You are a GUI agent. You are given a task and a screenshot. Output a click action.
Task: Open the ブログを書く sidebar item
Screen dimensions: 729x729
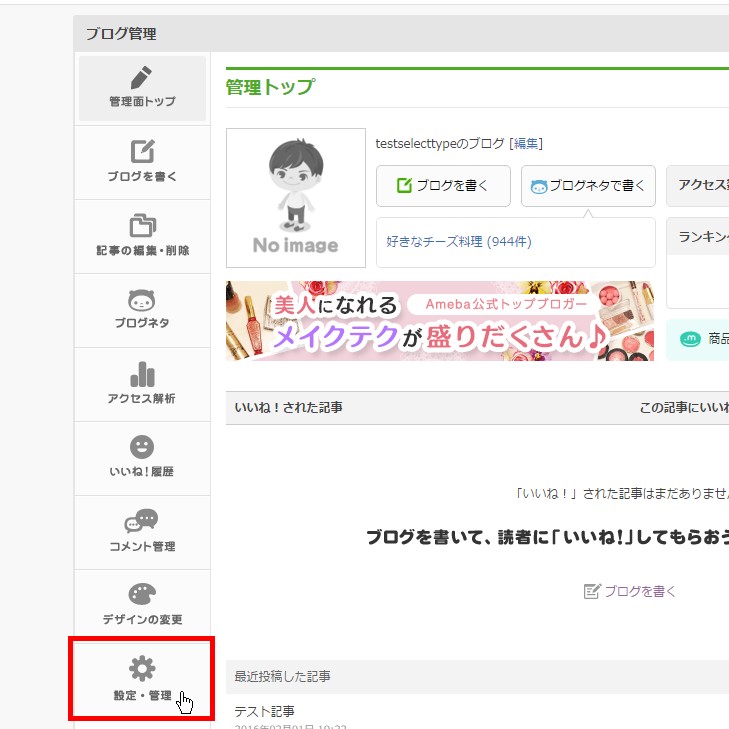click(x=142, y=162)
